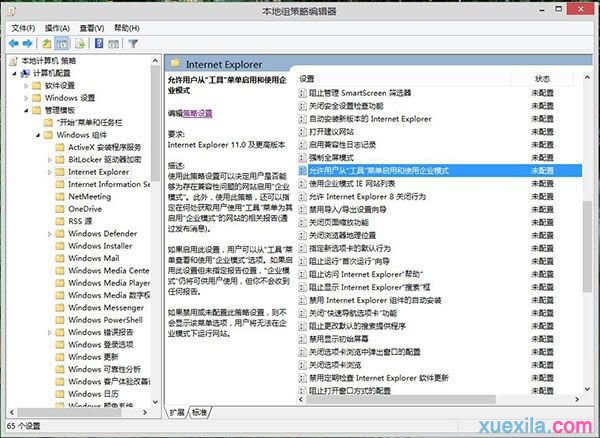Click folder icon beside OneDrive
The width and height of the screenshot is (600, 438).
[60, 209]
